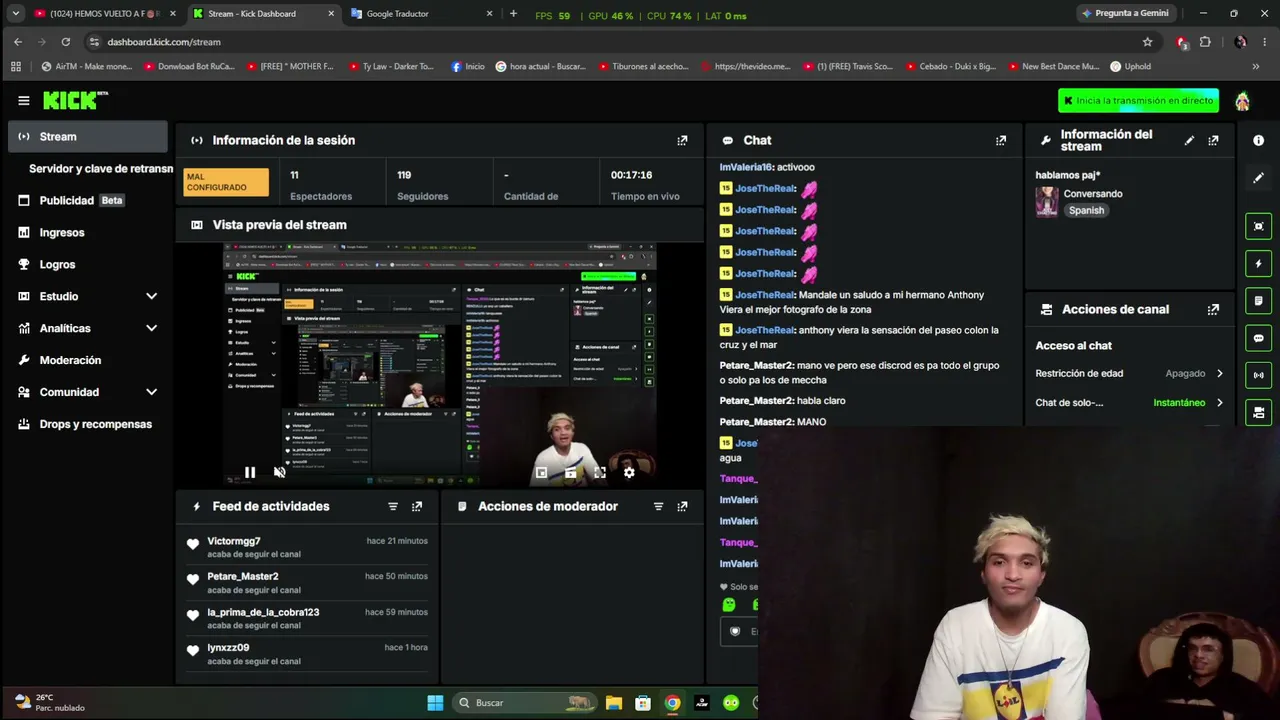The width and height of the screenshot is (1280, 720).
Task: Toggle the session info broadcast widget button
Action: tap(1258, 375)
